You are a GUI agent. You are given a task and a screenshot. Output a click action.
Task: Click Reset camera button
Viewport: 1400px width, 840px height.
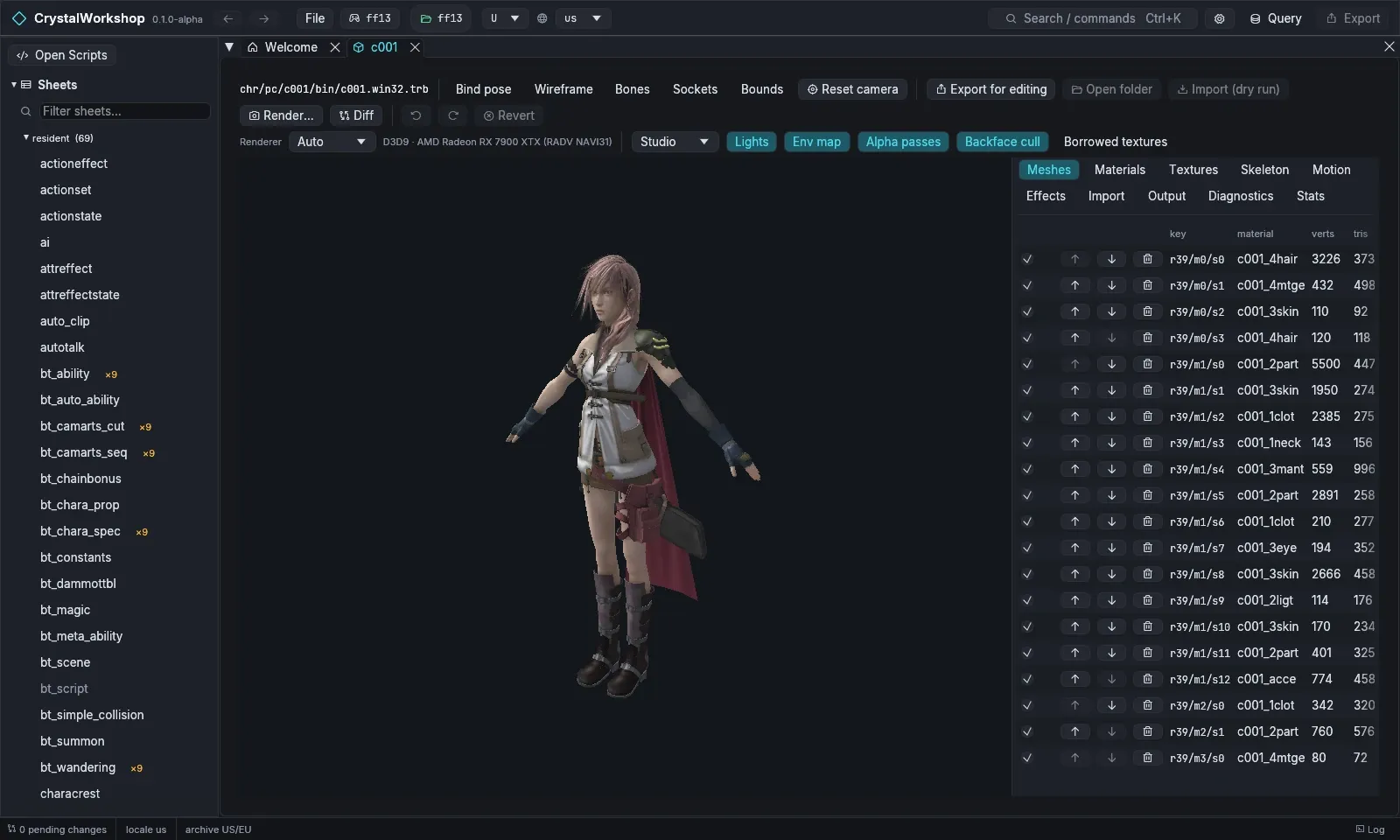pos(852,89)
